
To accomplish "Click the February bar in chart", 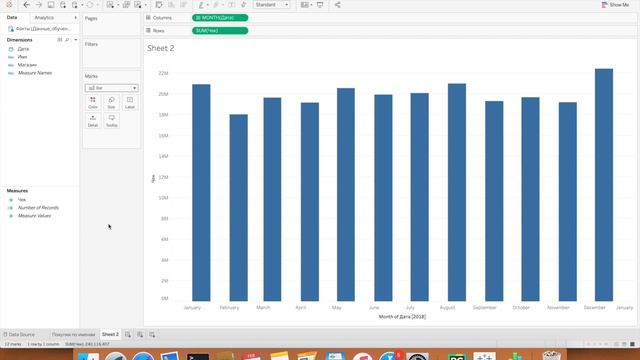I will point(238,208).
